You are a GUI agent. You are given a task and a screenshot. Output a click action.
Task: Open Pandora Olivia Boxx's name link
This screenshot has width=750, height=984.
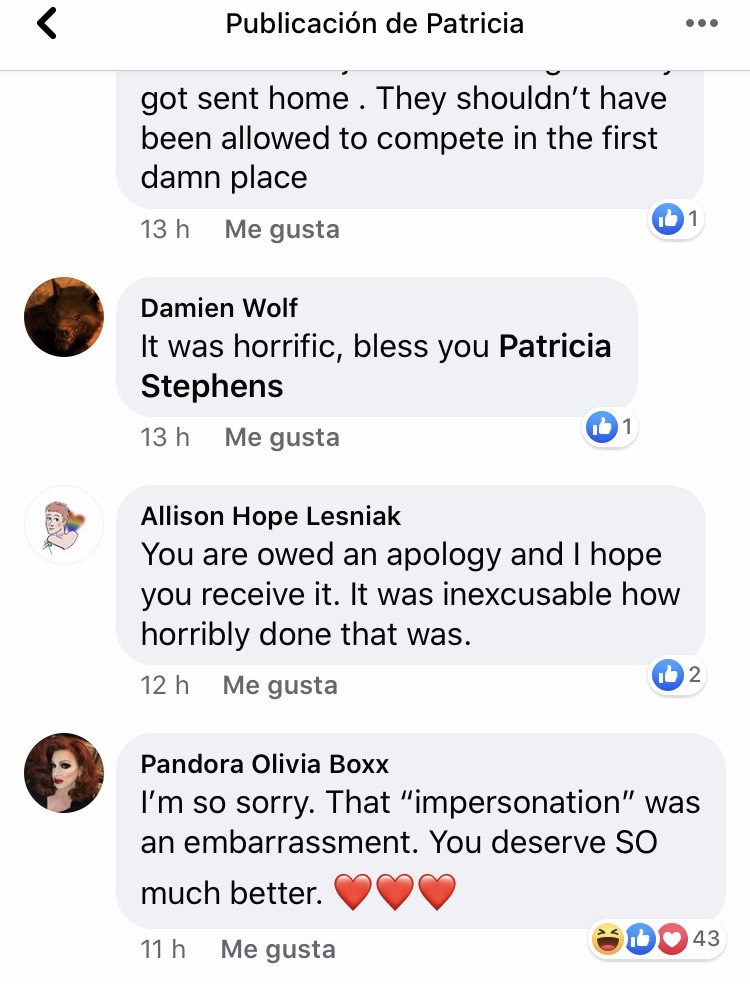point(265,764)
